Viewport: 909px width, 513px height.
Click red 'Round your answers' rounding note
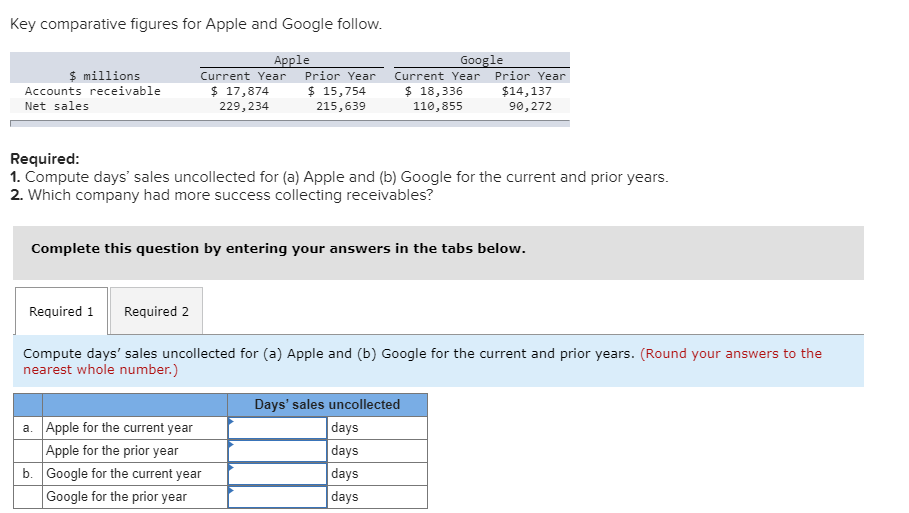pyautogui.click(x=423, y=361)
